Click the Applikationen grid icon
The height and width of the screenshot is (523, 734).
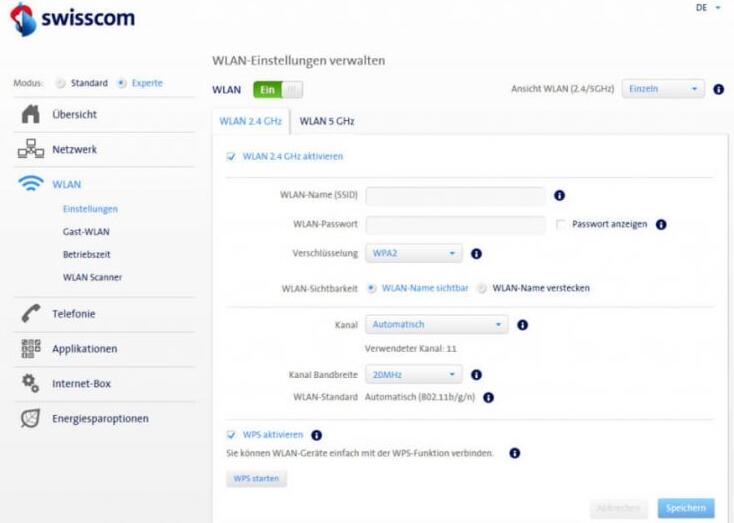coord(31,348)
